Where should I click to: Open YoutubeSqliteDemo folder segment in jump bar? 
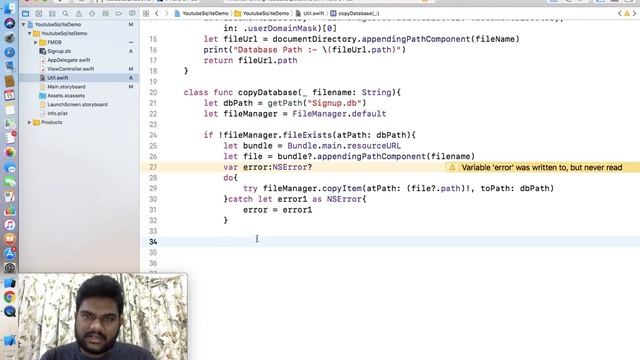coord(262,13)
